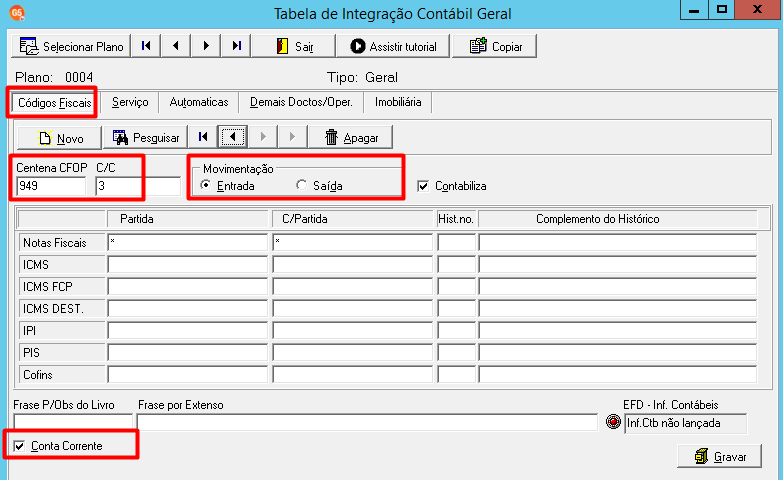Go to last plan record arrow
This screenshot has width=783, height=480.
(237, 46)
